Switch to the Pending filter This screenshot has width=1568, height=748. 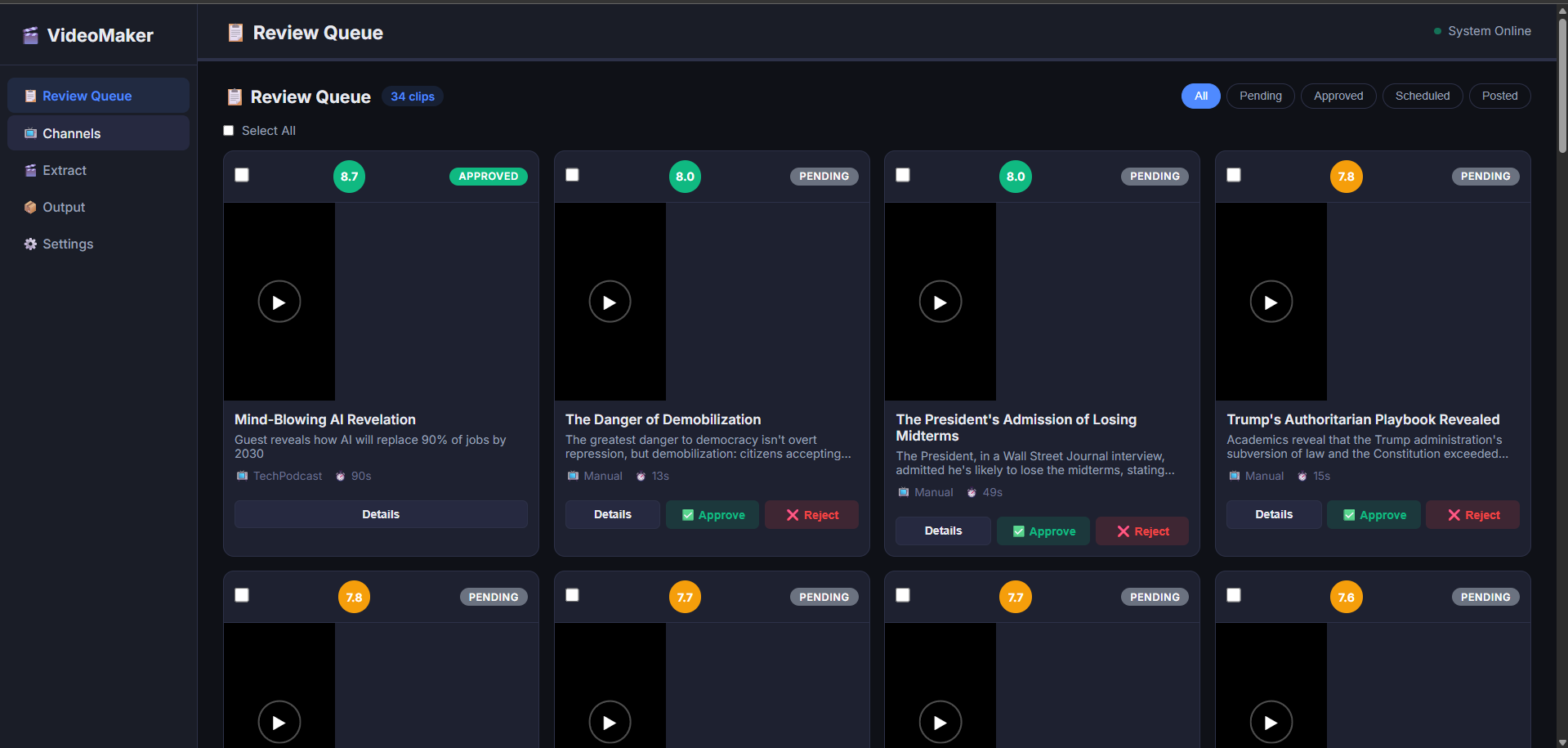pos(1260,96)
